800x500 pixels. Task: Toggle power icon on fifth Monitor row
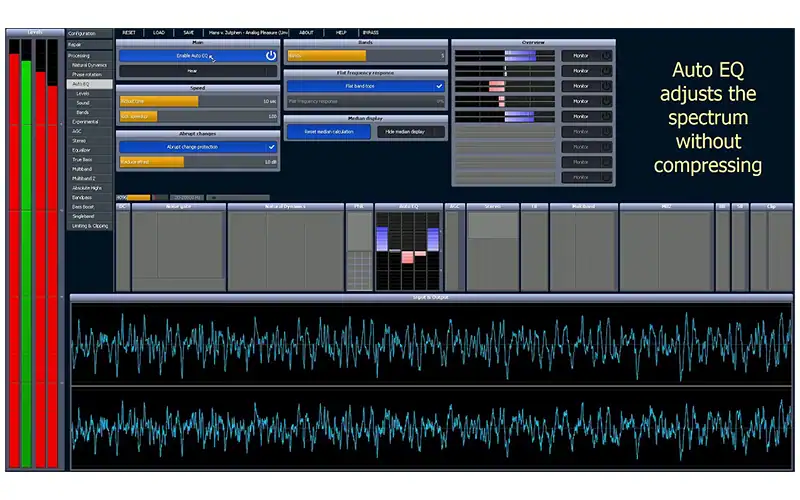pyautogui.click(x=605, y=116)
